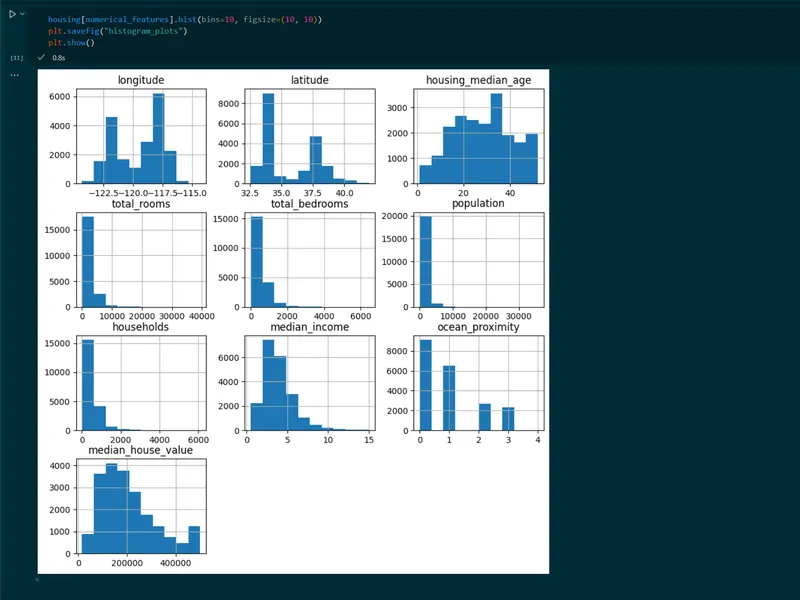Click the housing_median_age histogram plot
The width and height of the screenshot is (800, 600).
[x=479, y=136]
